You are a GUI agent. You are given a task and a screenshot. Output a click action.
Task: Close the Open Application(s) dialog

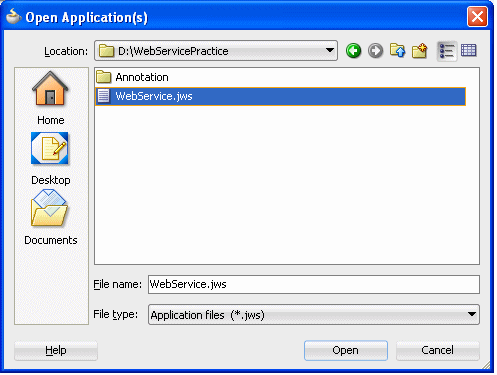point(477,16)
